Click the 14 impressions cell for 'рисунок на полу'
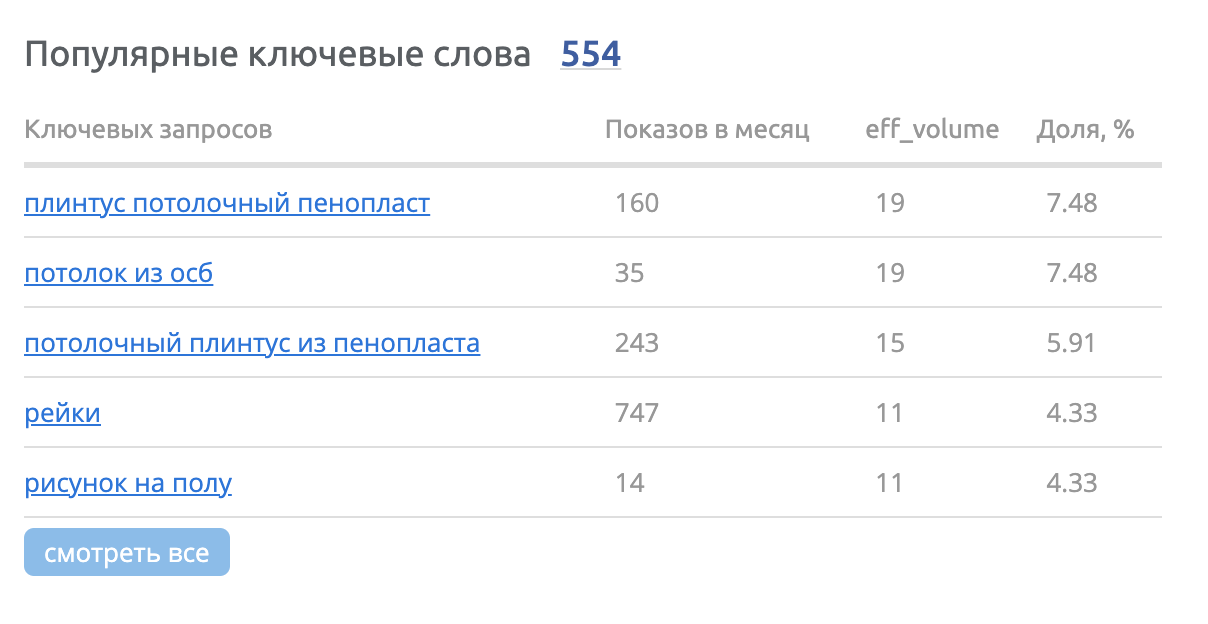The width and height of the screenshot is (1208, 624). point(629,484)
